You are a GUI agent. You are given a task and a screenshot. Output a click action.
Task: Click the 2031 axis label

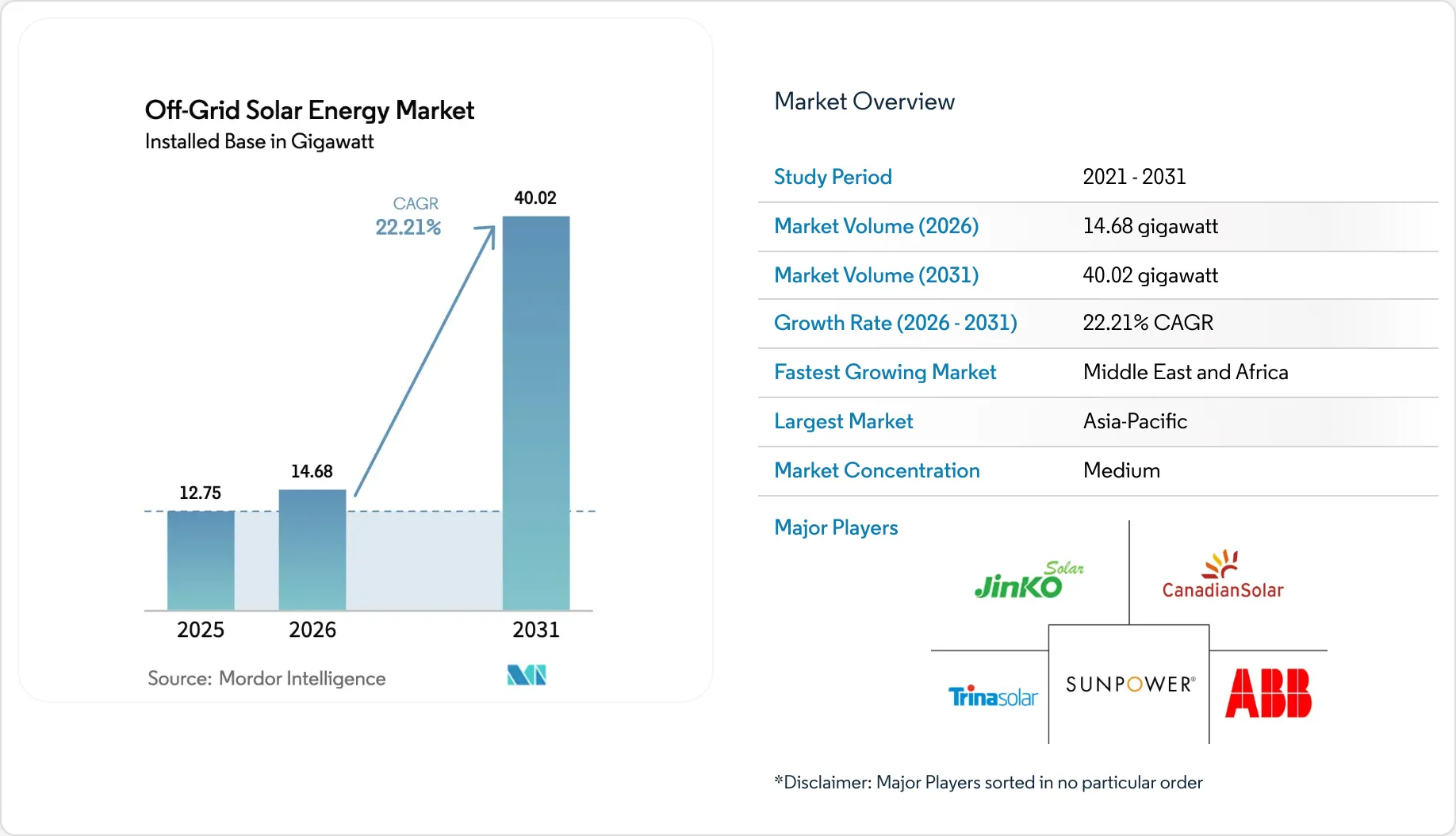click(536, 630)
